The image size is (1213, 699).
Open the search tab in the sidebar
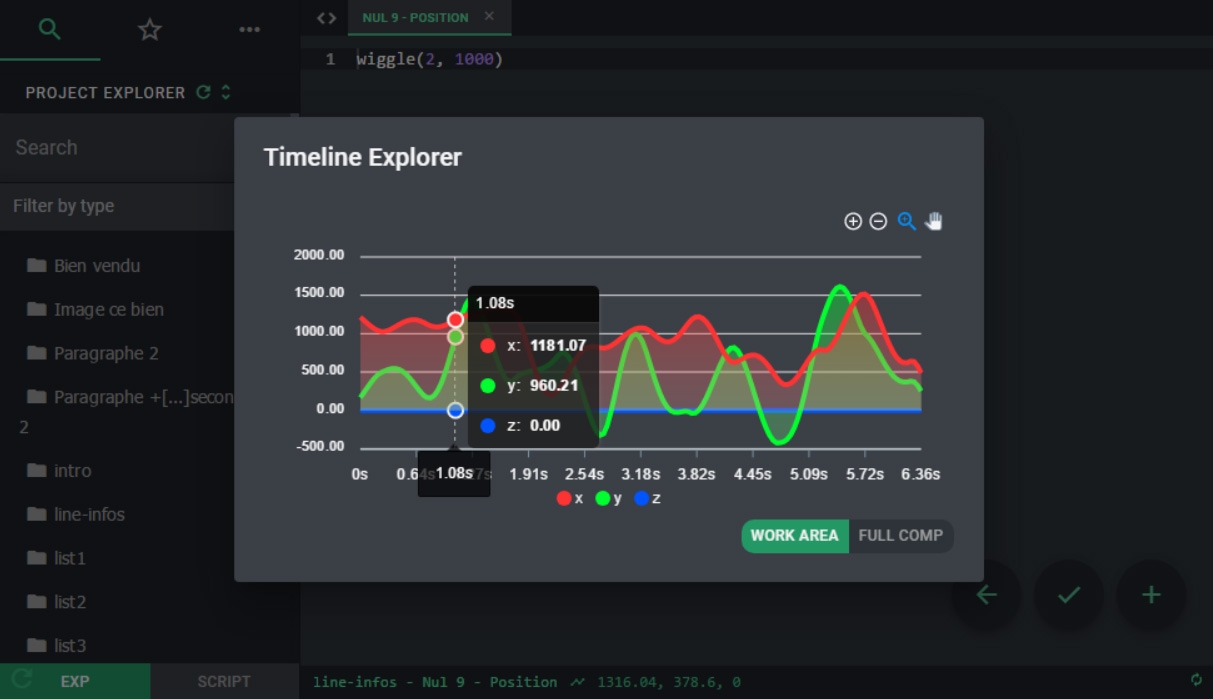pyautogui.click(x=49, y=29)
